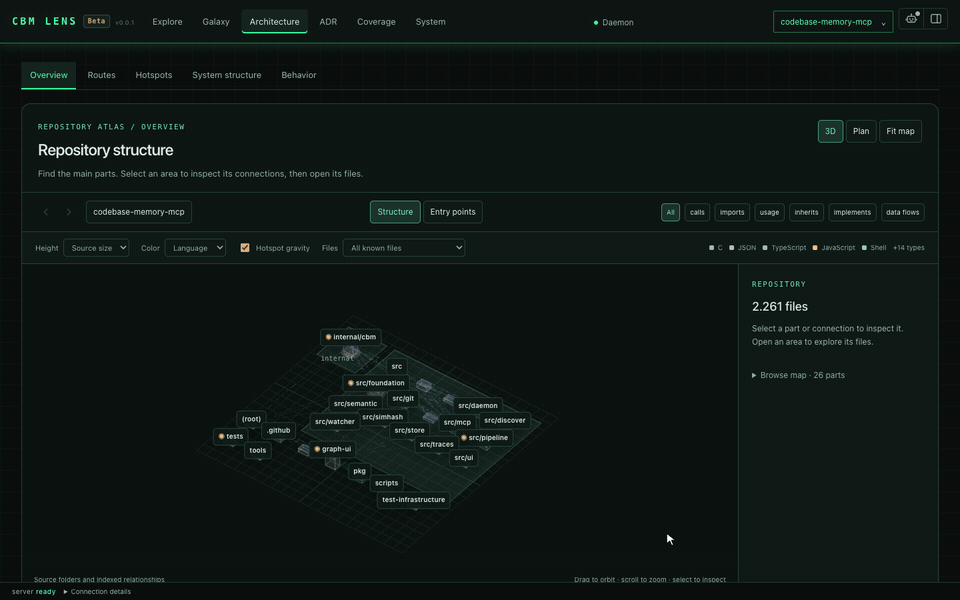
Task: Open the Coverage top menu
Action: [376, 21]
